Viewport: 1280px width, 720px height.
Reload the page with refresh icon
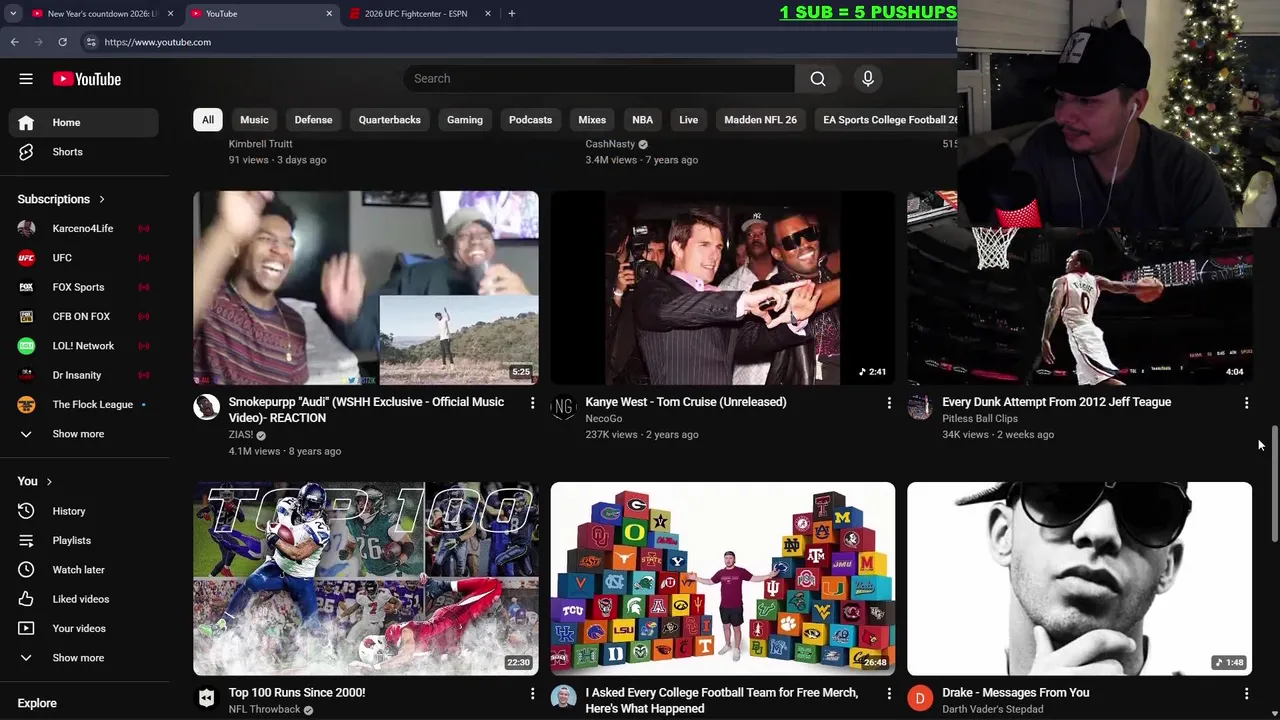point(62,42)
